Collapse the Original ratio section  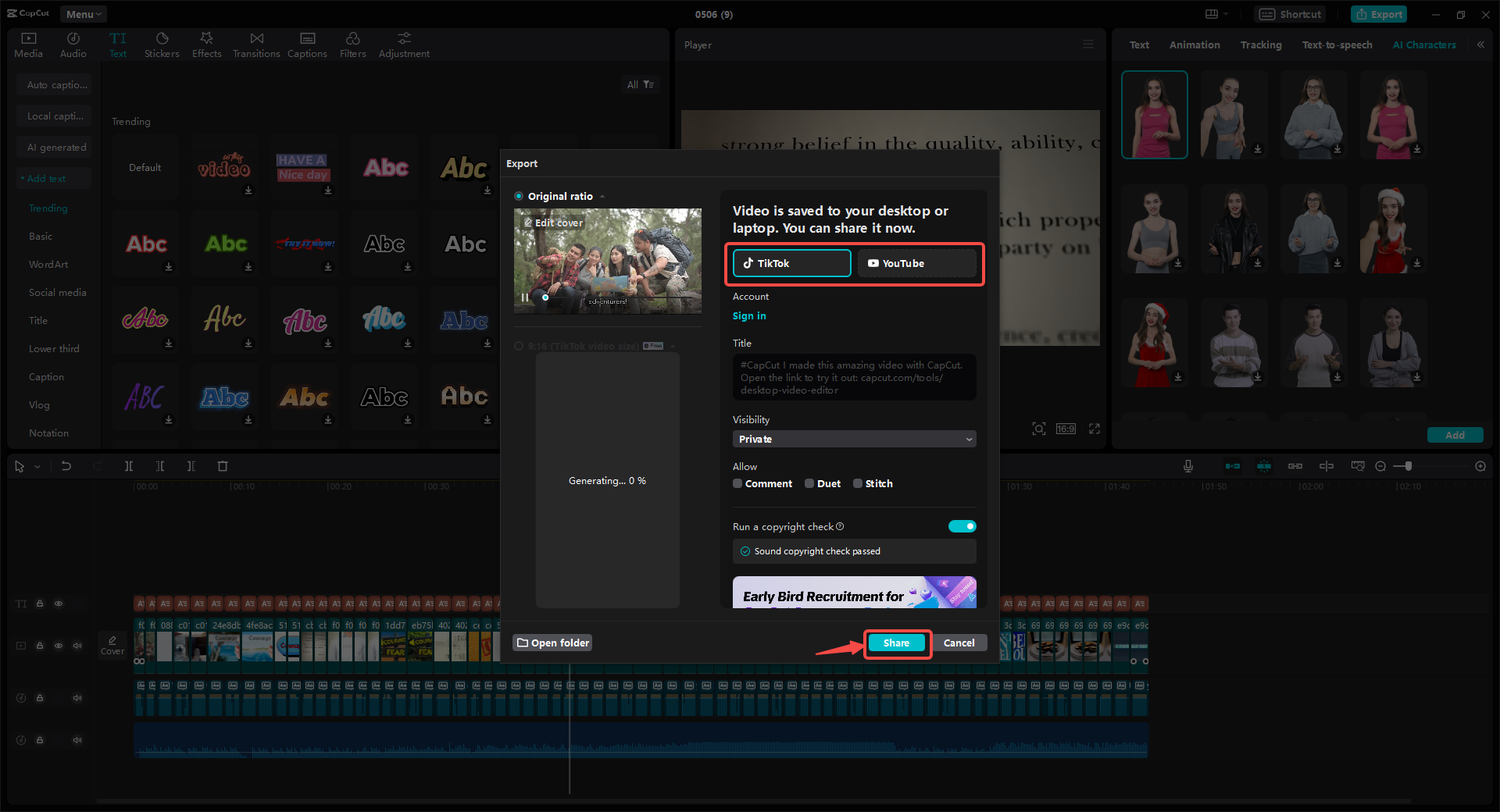(602, 196)
